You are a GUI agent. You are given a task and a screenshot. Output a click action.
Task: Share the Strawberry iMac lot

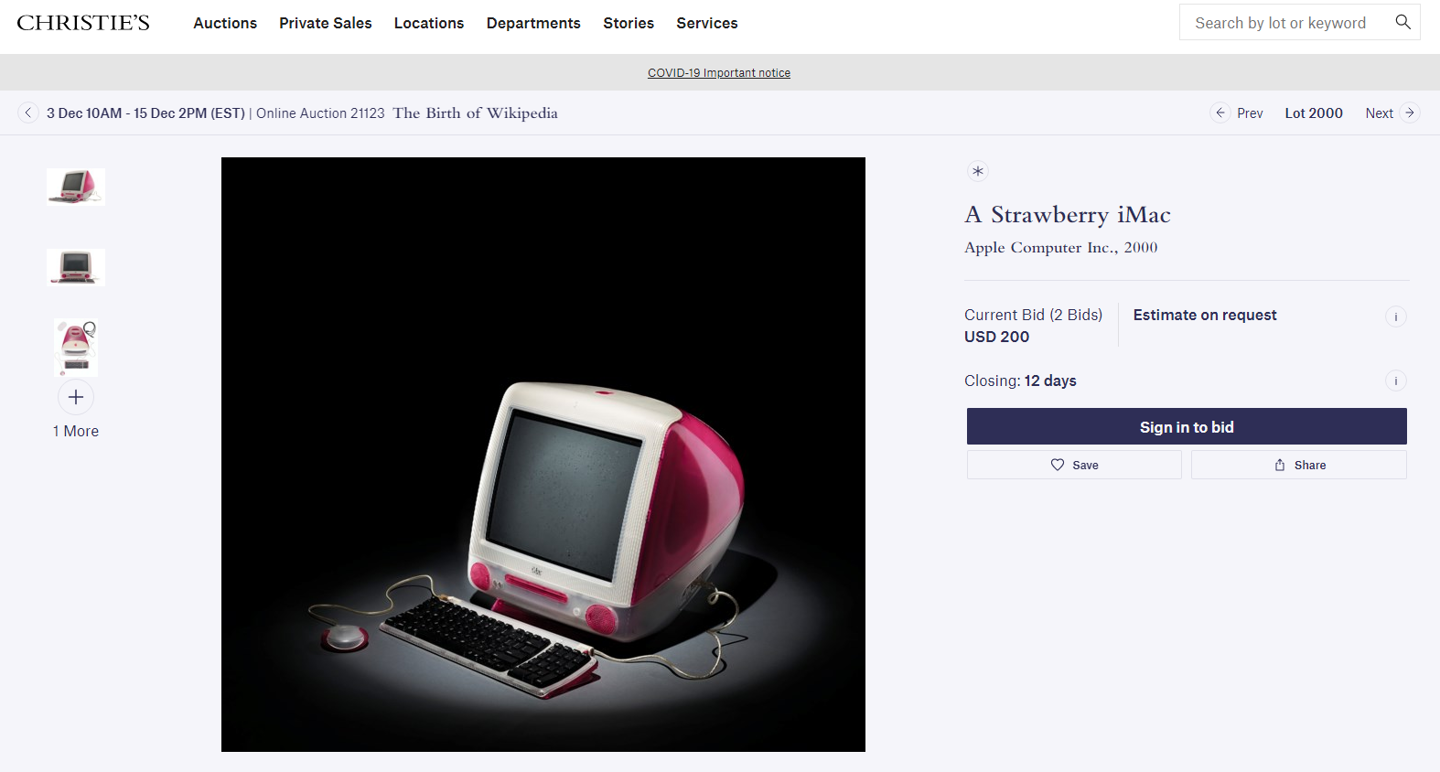(x=1299, y=465)
